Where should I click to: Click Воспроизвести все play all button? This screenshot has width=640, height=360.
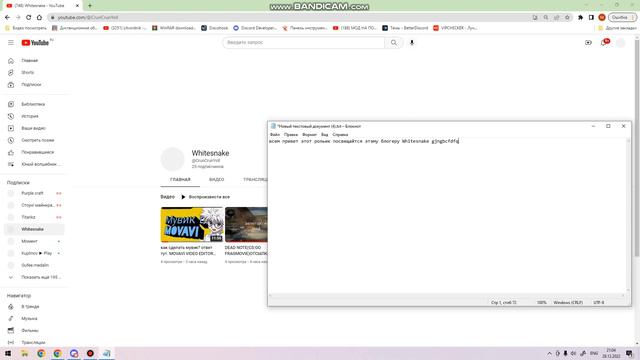click(x=205, y=197)
